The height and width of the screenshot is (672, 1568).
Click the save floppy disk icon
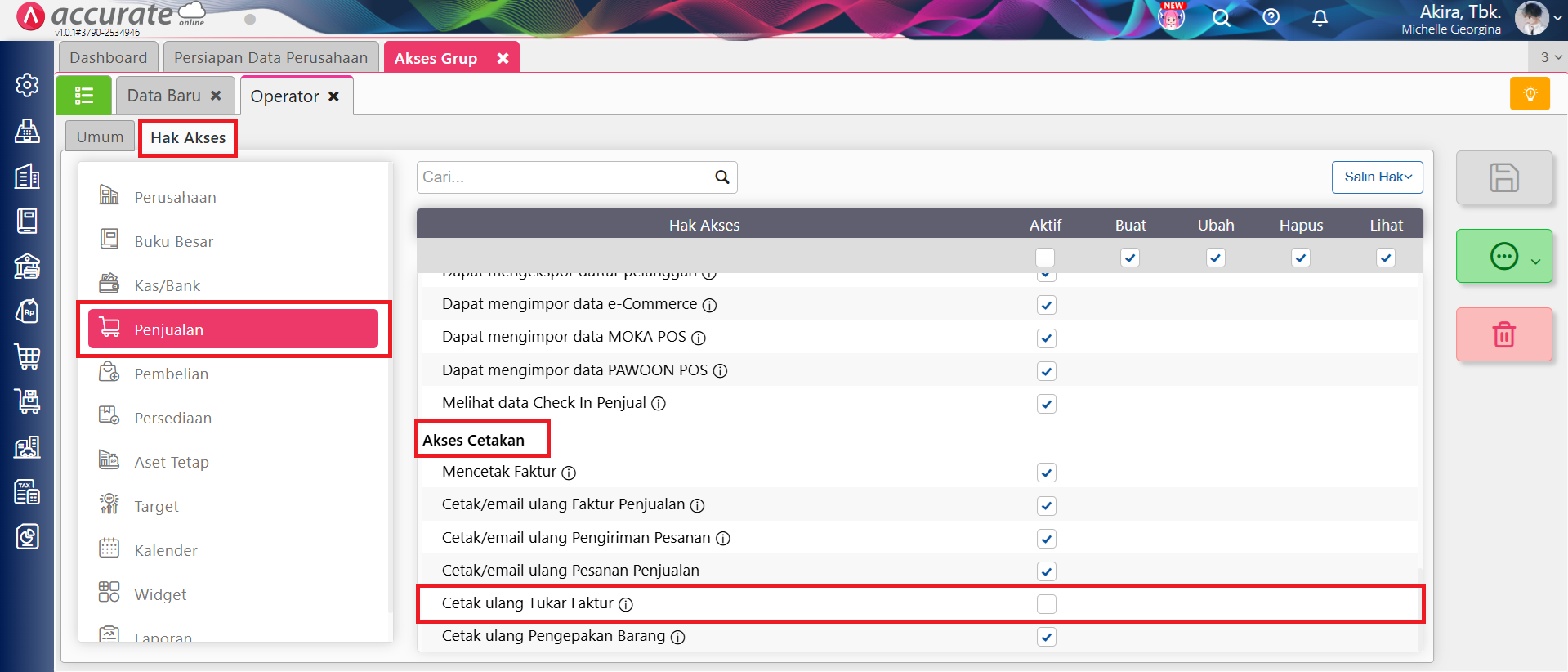pyautogui.click(x=1503, y=177)
